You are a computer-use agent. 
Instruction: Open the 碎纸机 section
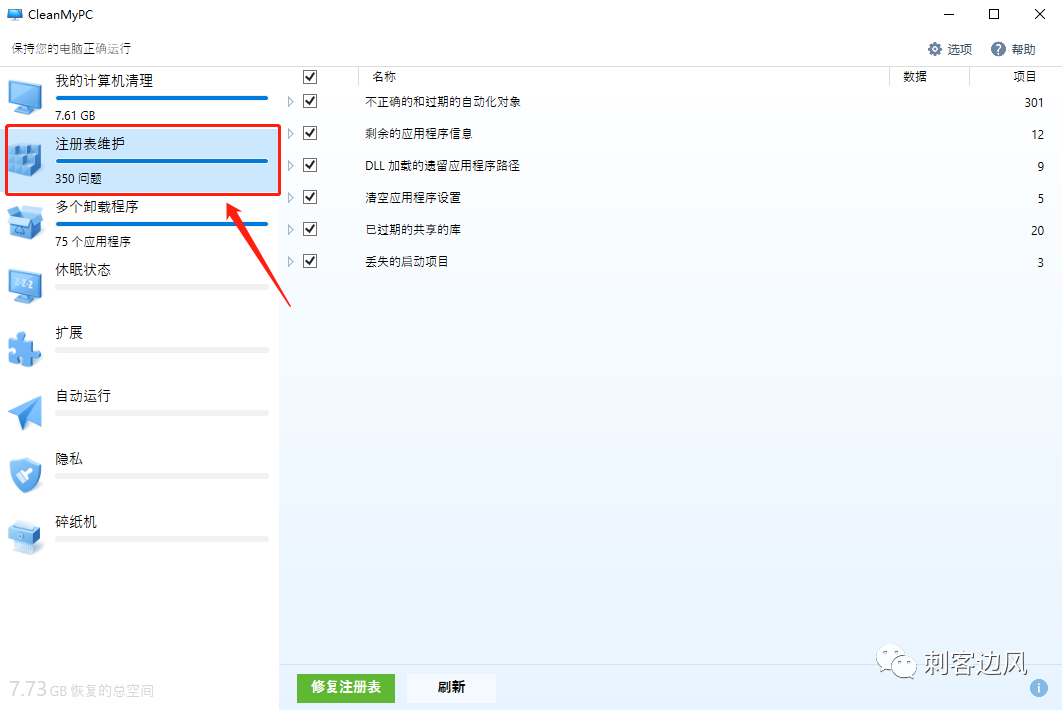pyautogui.click(x=140, y=538)
